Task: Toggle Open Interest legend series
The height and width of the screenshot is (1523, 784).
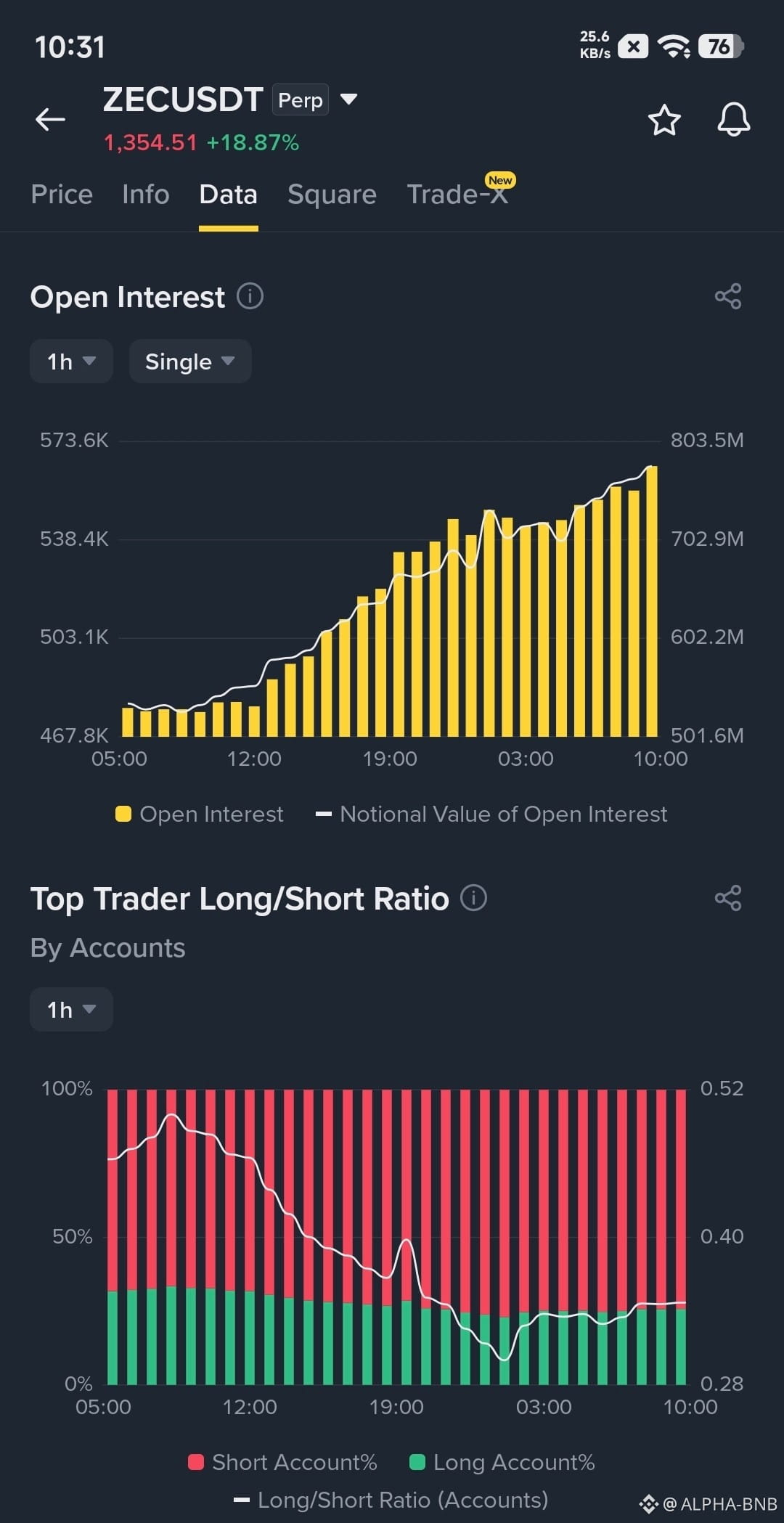Action: pyautogui.click(x=199, y=814)
